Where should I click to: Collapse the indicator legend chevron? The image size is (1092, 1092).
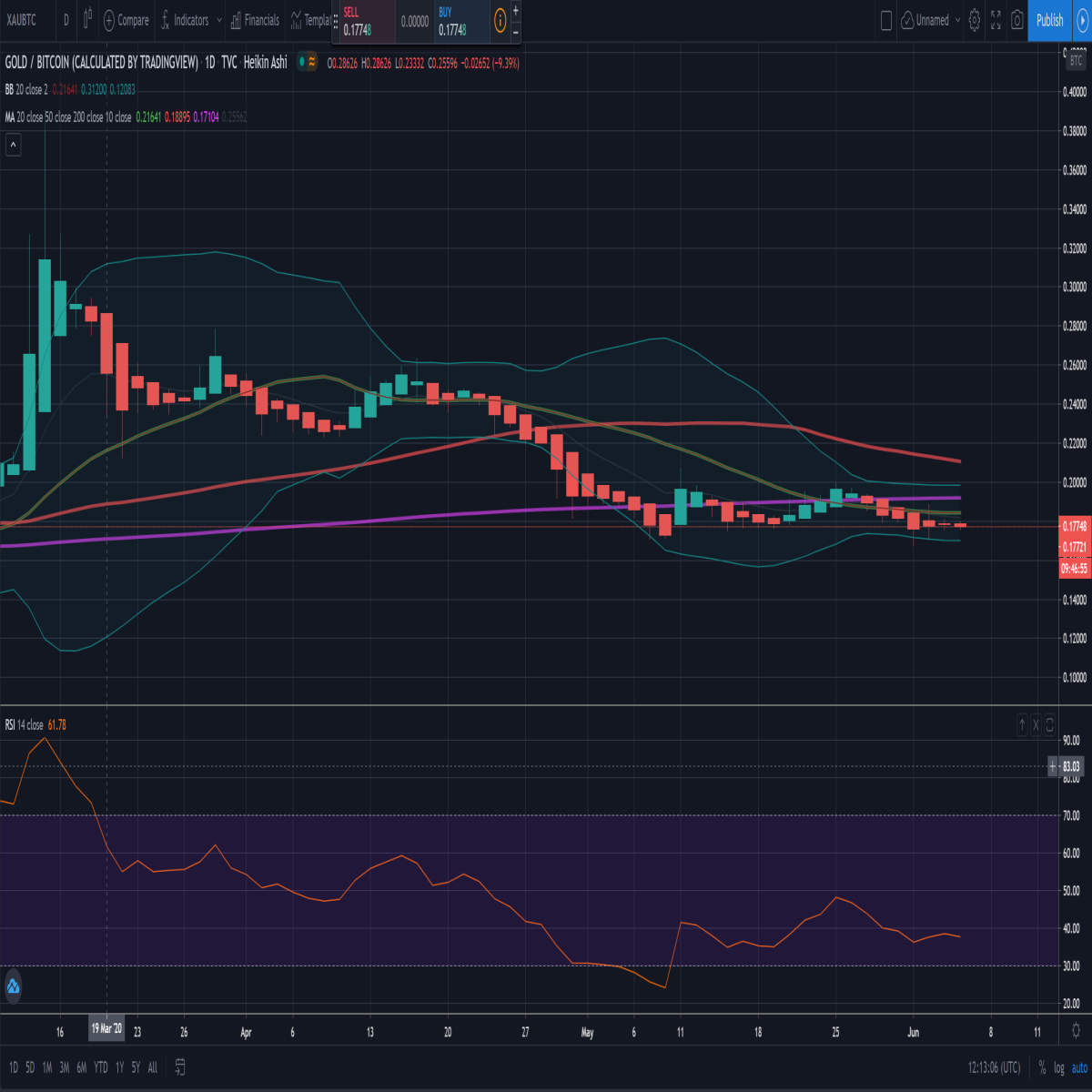click(13, 145)
